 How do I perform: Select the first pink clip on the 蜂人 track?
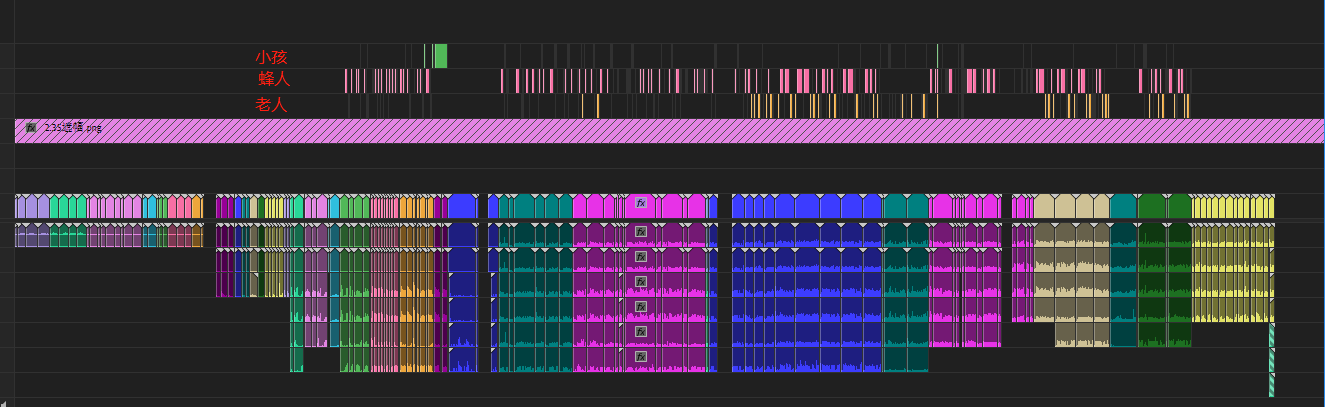click(x=346, y=81)
